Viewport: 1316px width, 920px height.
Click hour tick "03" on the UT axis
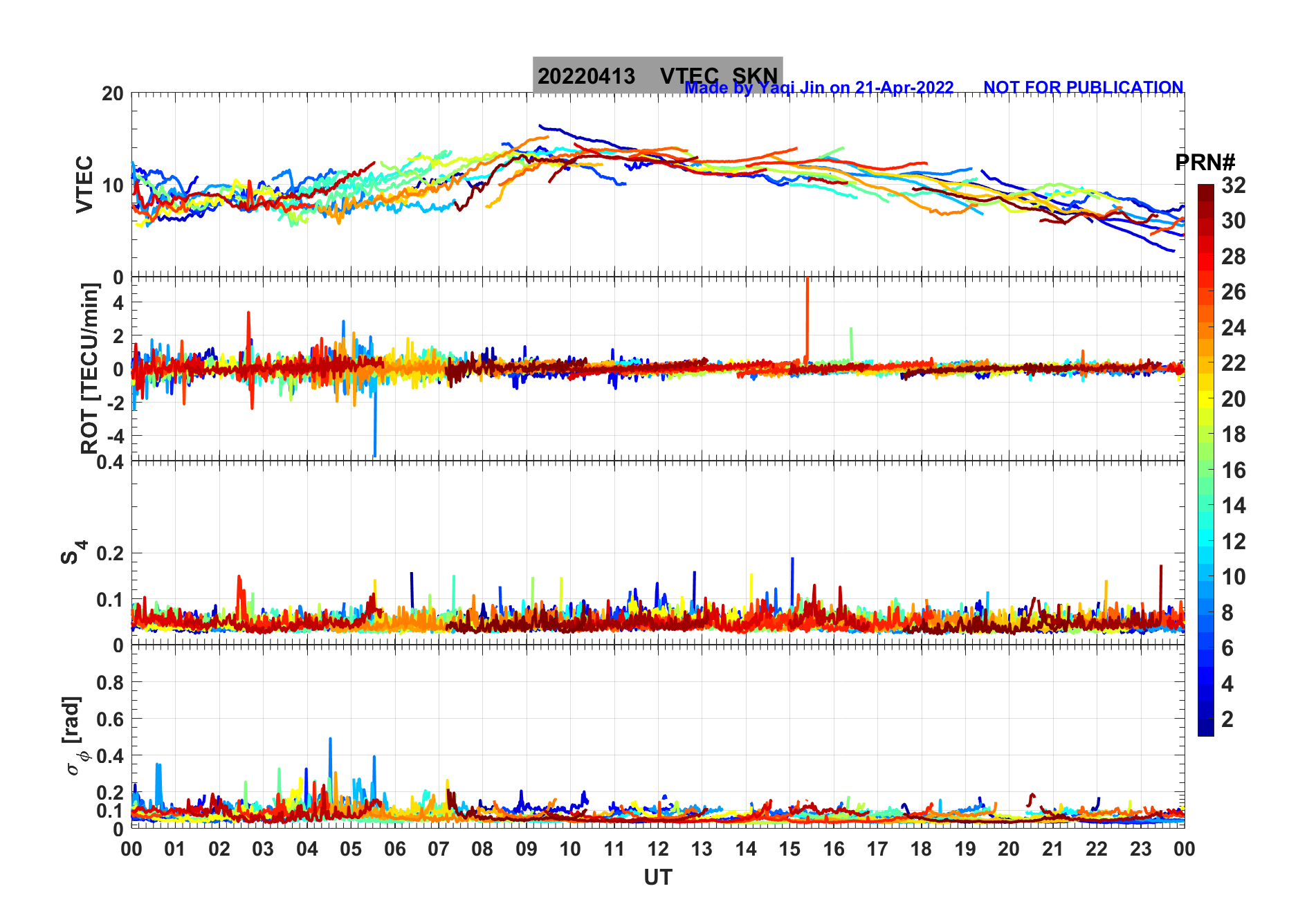pyautogui.click(x=263, y=849)
